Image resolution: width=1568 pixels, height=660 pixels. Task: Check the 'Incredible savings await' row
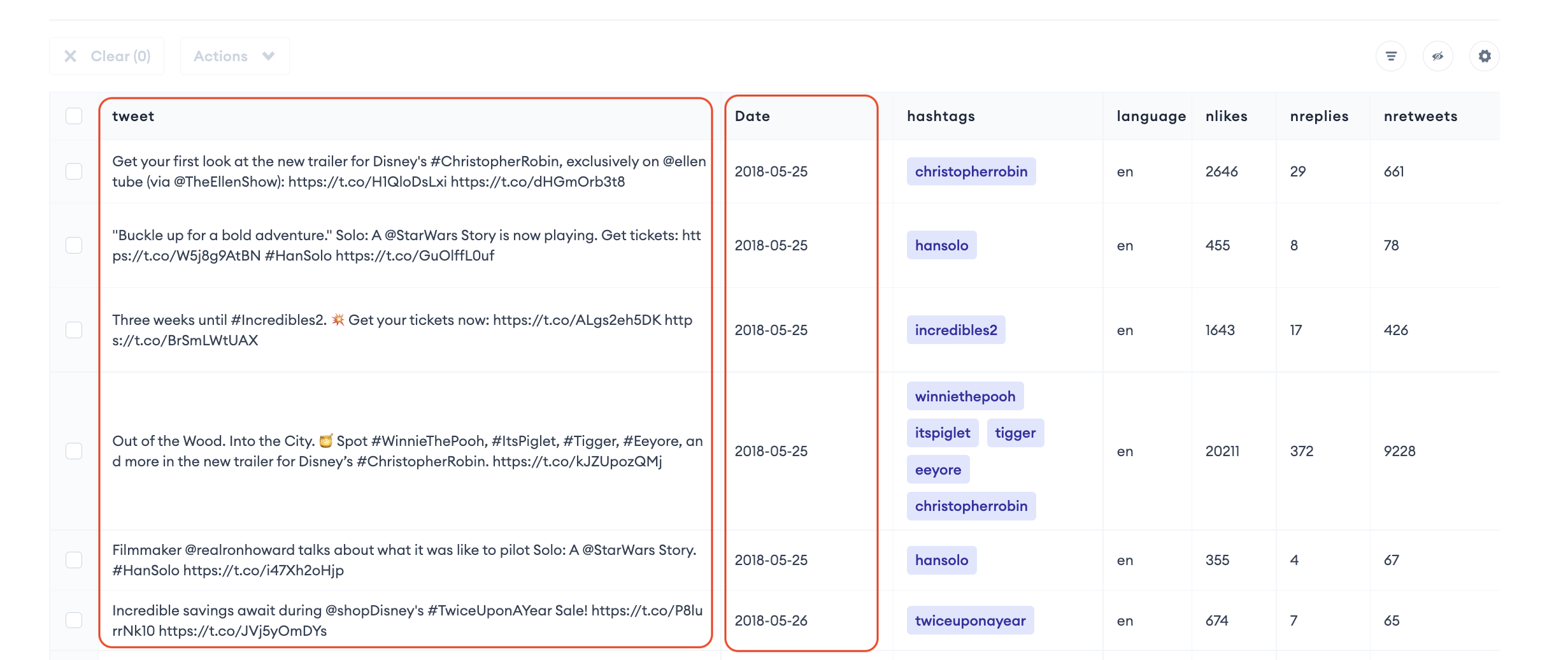click(x=74, y=621)
